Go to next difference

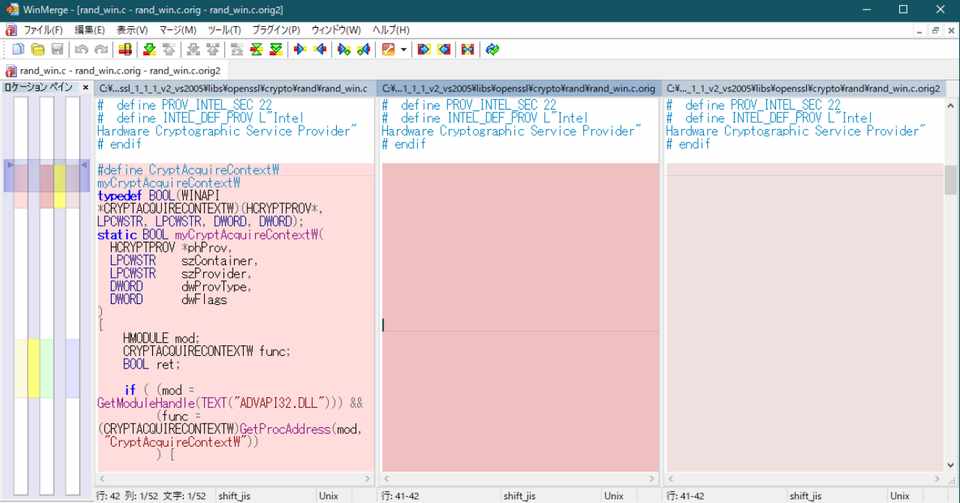(149, 50)
